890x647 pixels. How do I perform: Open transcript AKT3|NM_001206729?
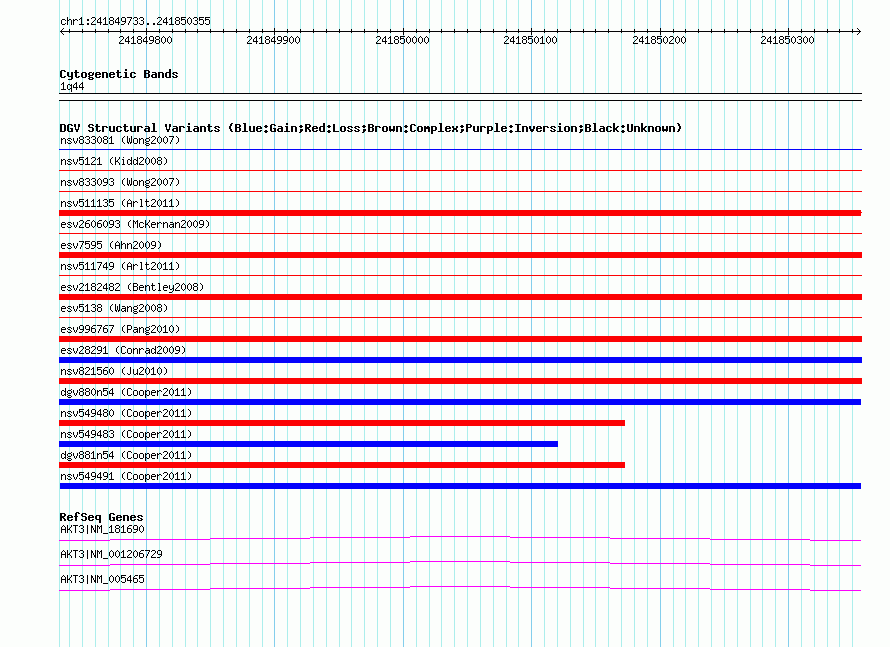click(111, 554)
